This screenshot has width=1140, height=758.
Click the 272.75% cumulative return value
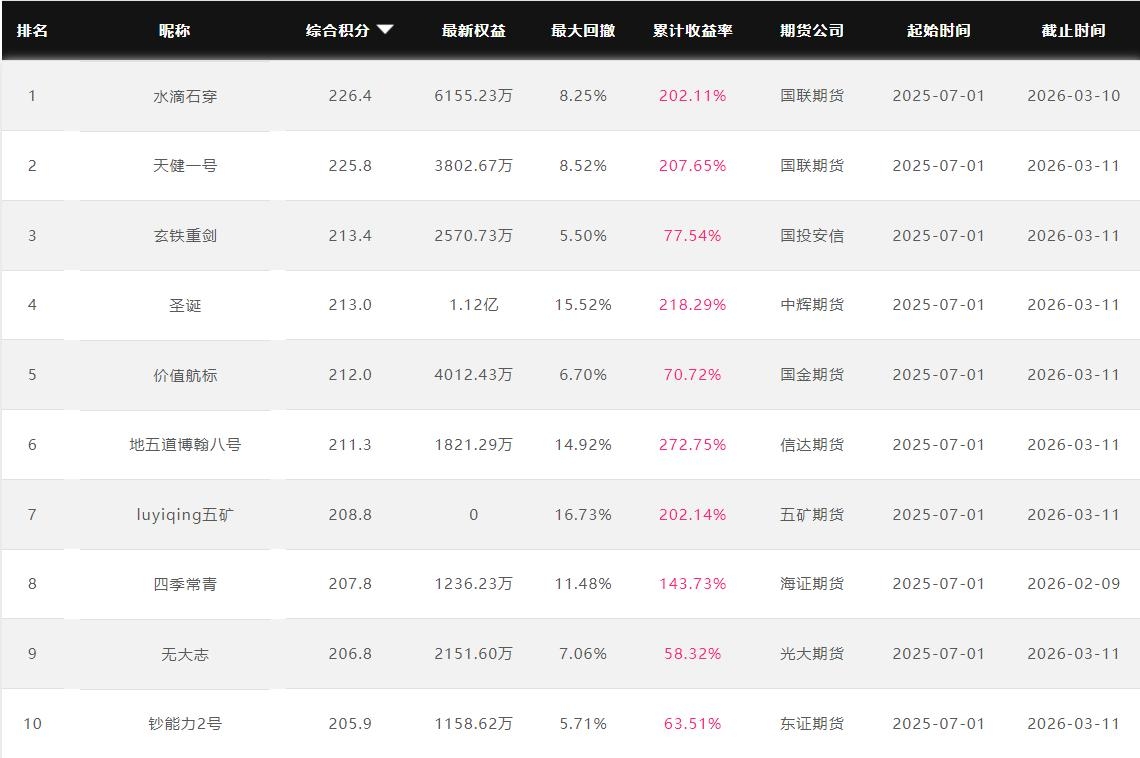692,445
